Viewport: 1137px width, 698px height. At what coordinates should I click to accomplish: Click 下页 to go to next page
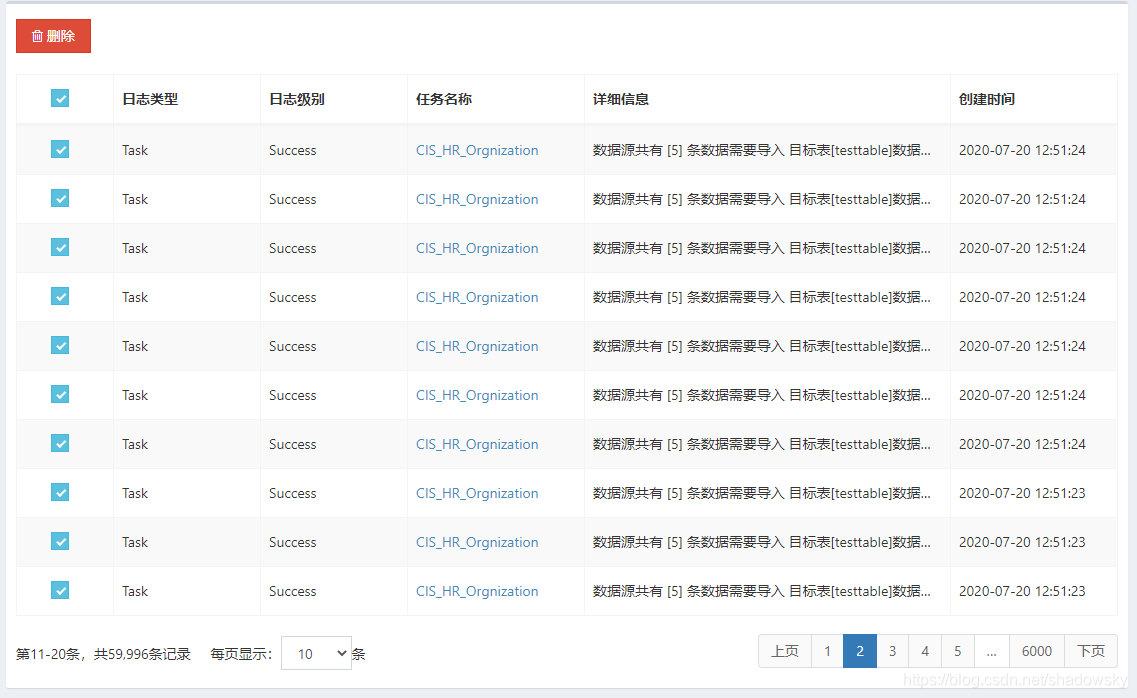tap(1091, 651)
